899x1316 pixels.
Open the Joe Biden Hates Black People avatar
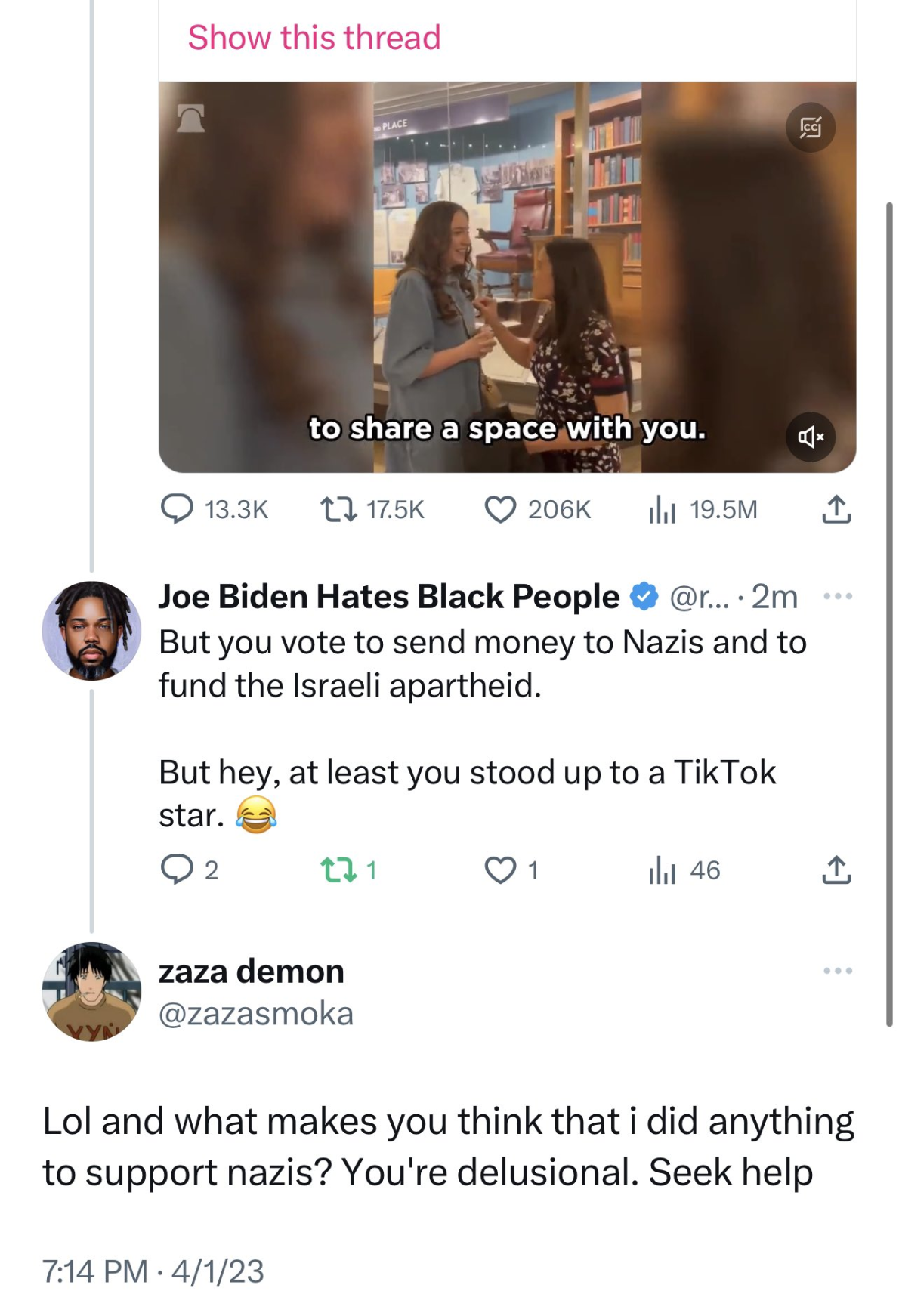[91, 630]
